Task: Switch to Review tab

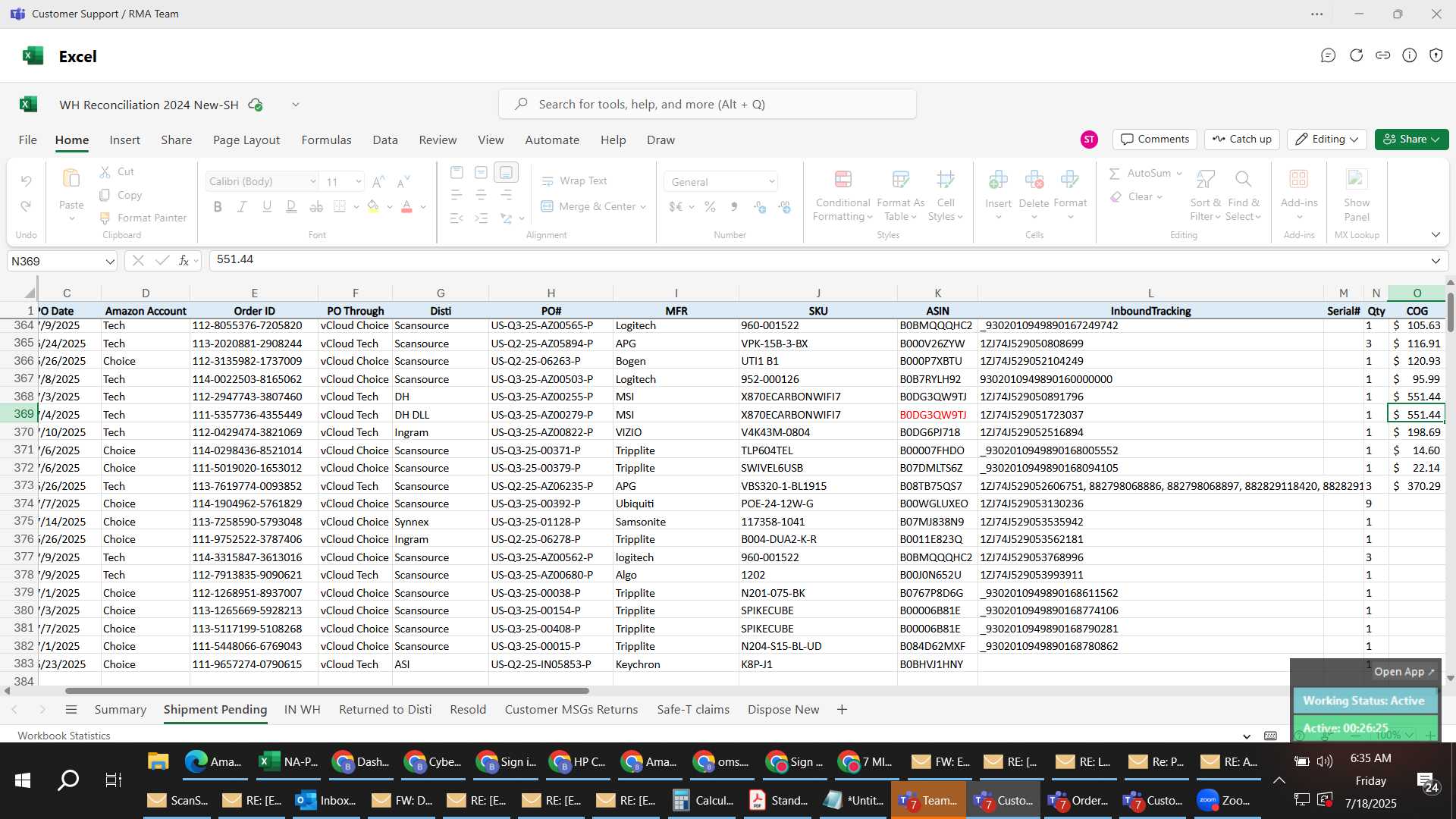Action: coord(438,140)
